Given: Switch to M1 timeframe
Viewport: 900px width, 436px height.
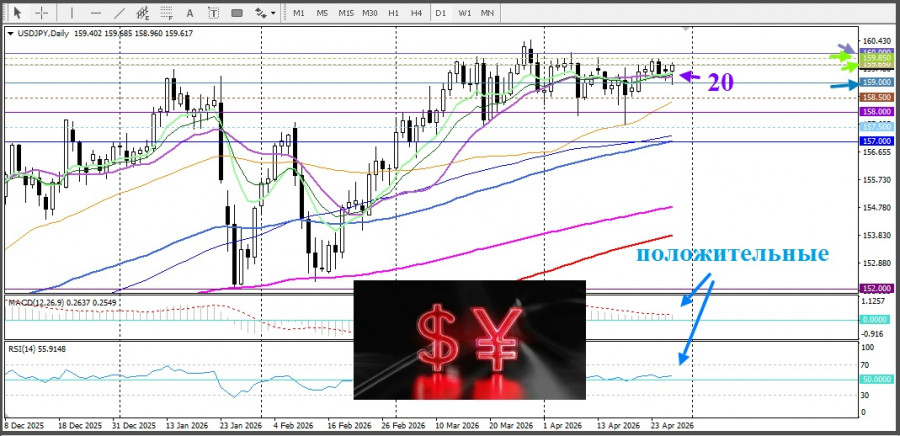Looking at the screenshot, I should click(298, 13).
